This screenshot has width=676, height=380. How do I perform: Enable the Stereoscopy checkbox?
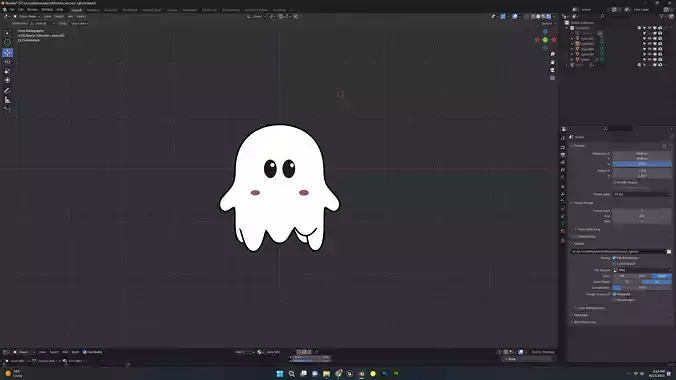coord(576,236)
